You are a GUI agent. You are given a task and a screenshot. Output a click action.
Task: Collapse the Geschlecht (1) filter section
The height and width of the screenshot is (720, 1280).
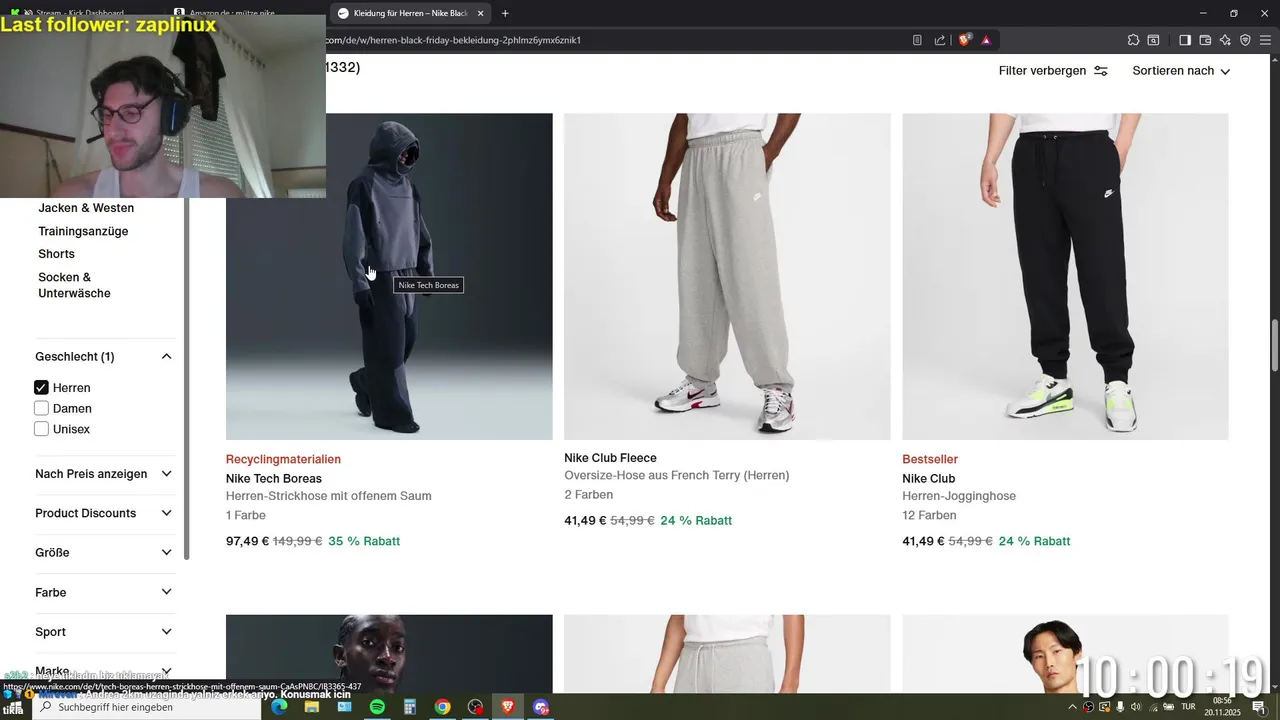coord(104,357)
